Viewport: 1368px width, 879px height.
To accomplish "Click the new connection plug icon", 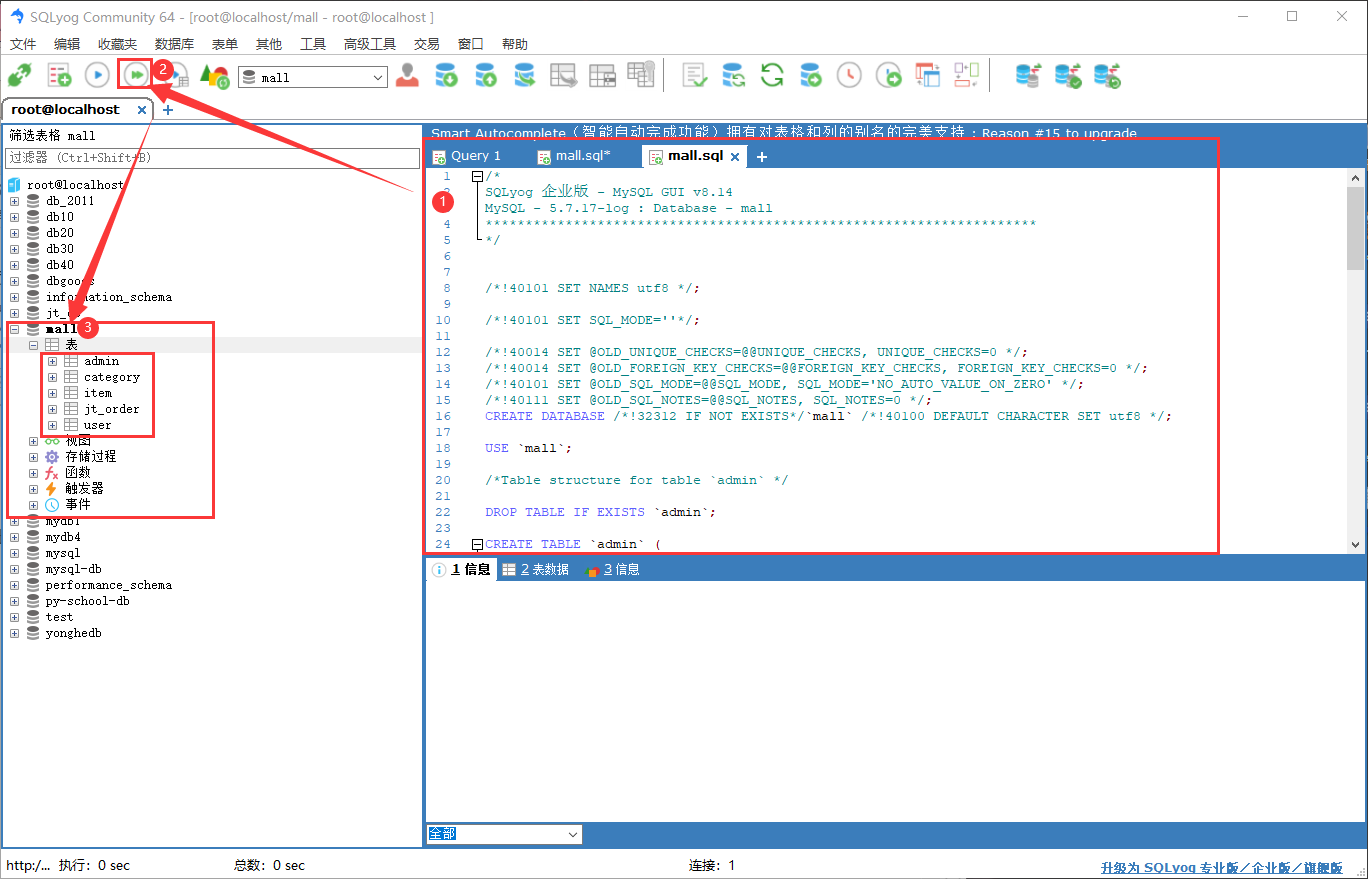I will point(19,75).
